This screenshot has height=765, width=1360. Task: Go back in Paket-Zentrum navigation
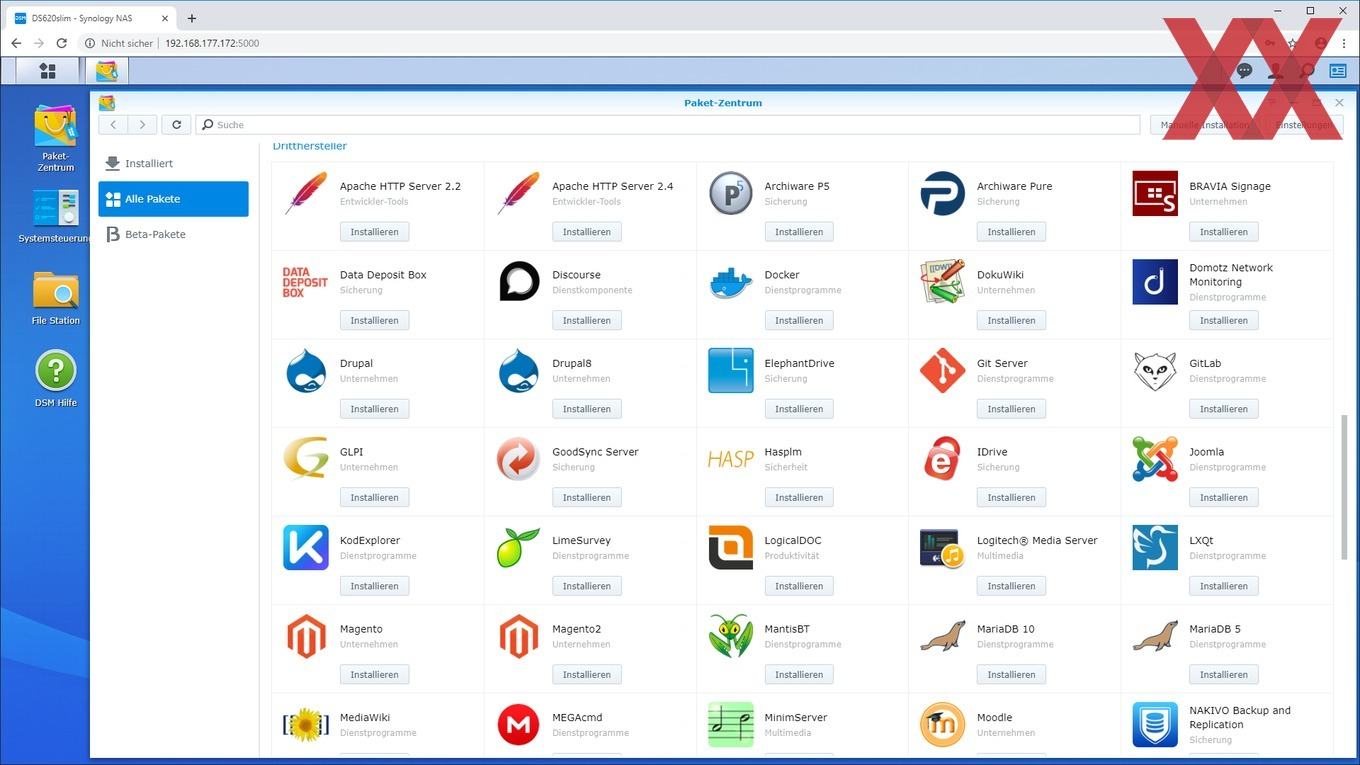coord(114,125)
